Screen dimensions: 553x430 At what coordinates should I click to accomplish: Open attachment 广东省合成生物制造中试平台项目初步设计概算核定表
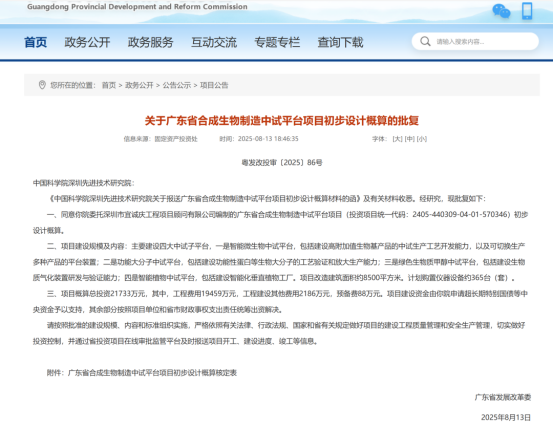152,373
